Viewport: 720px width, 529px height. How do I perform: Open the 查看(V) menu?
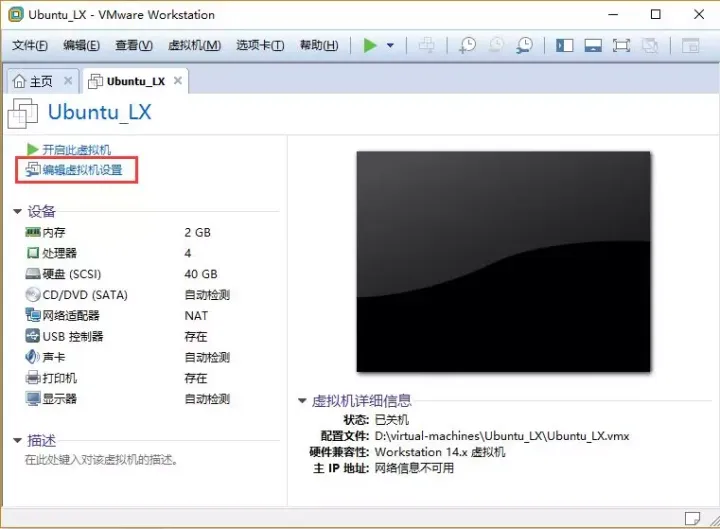click(134, 45)
